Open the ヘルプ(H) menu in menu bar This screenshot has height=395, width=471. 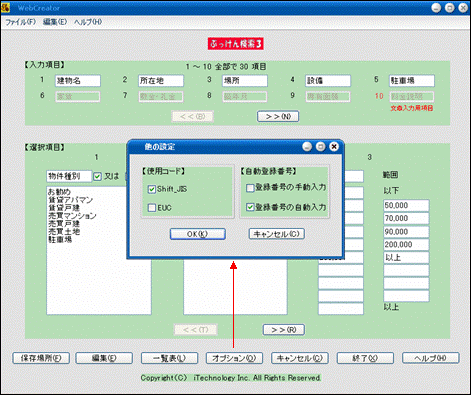pos(88,22)
